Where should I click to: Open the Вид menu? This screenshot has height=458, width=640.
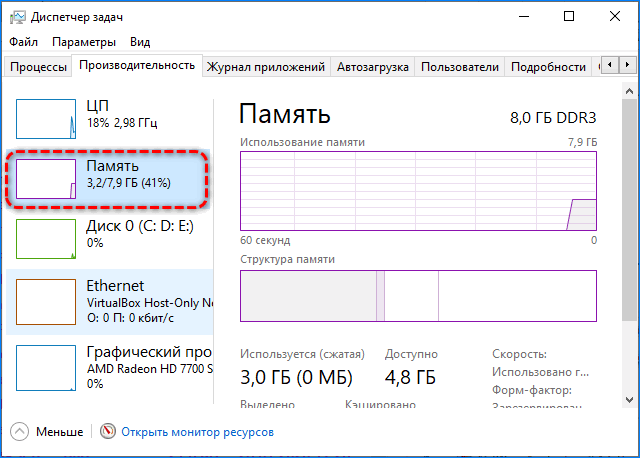(140, 42)
